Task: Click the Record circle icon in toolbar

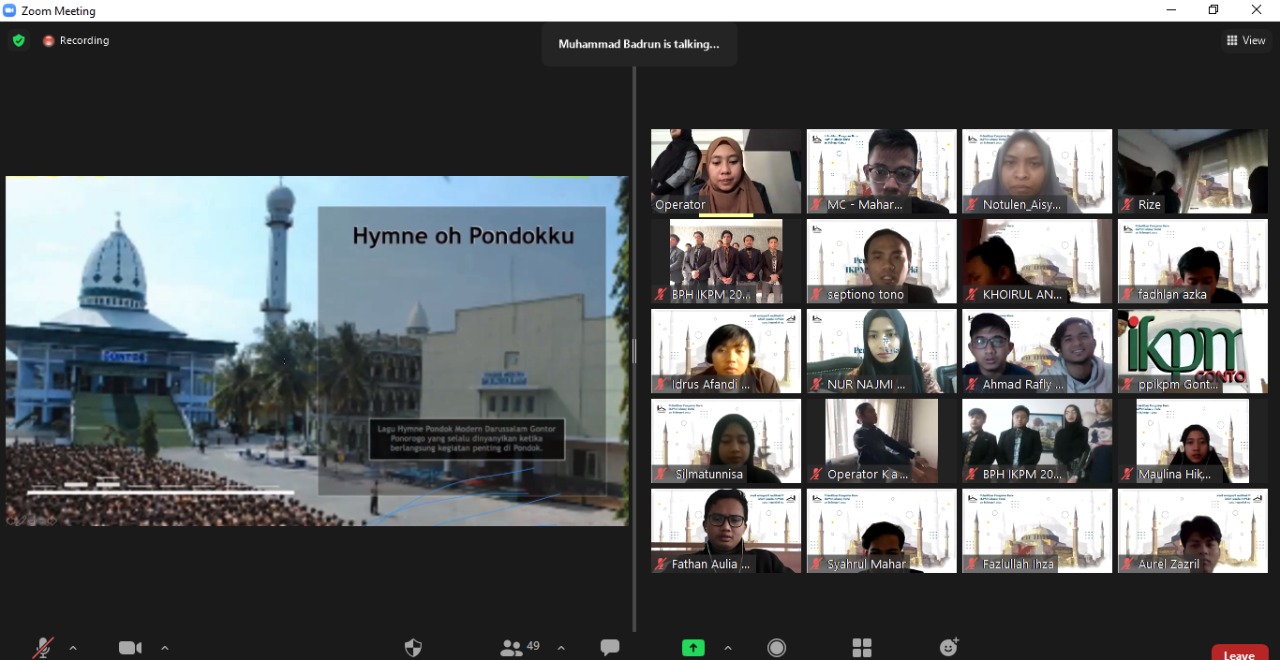Action: coord(777,648)
